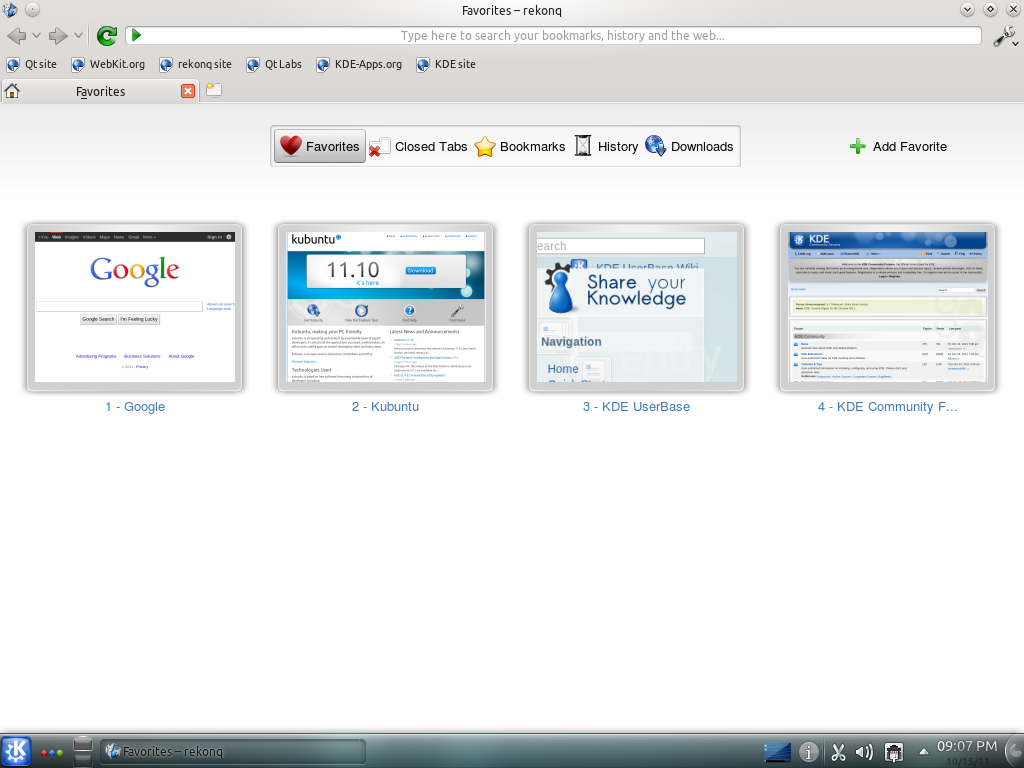
Task: Show the Downloads section
Action: 690,146
